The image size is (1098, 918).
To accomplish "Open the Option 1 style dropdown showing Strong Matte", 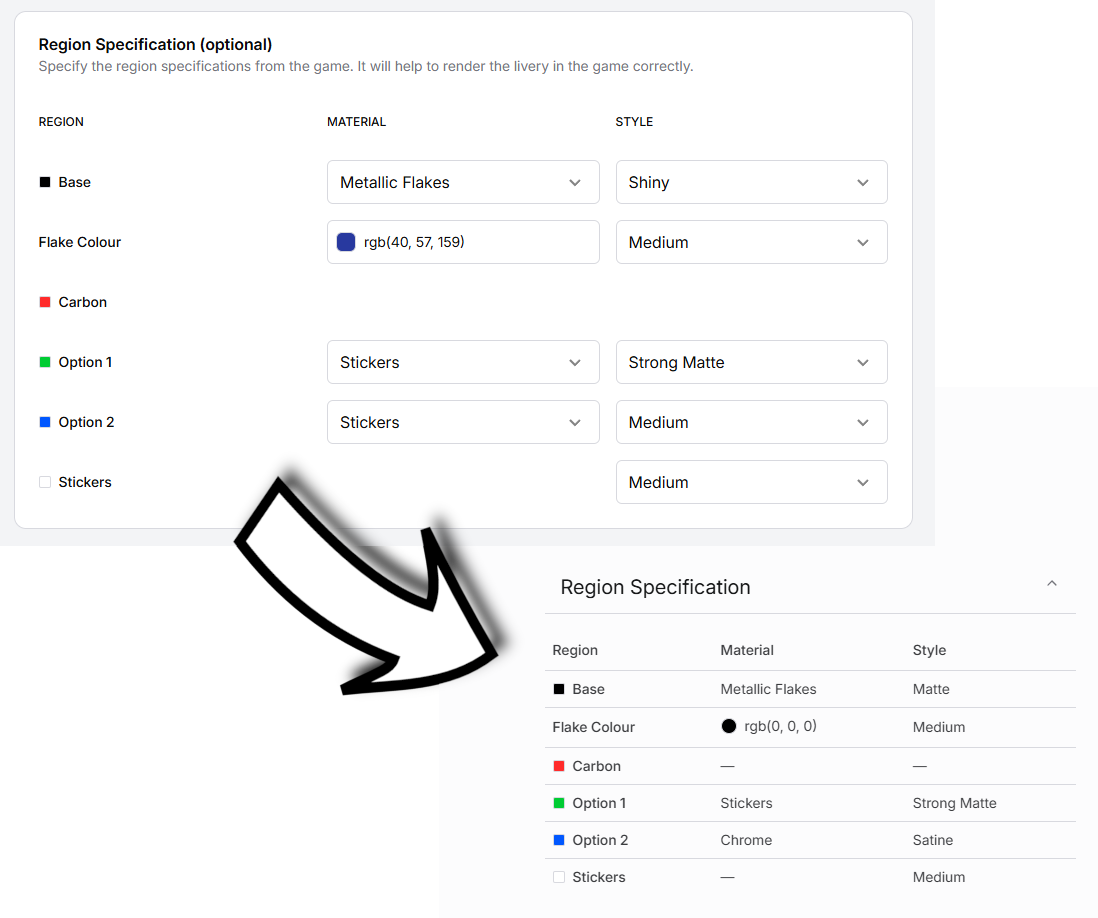I will 751,362.
